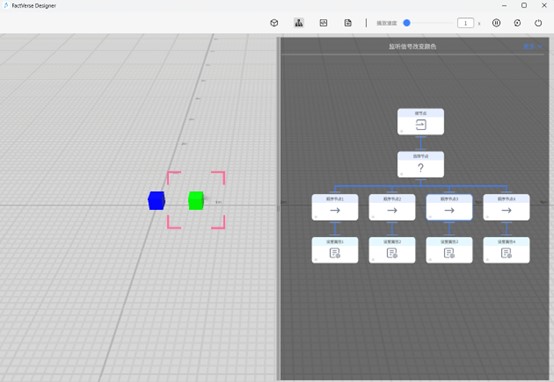Select the set-property node 设置属性2
The image size is (554, 382).
pyautogui.click(x=392, y=250)
